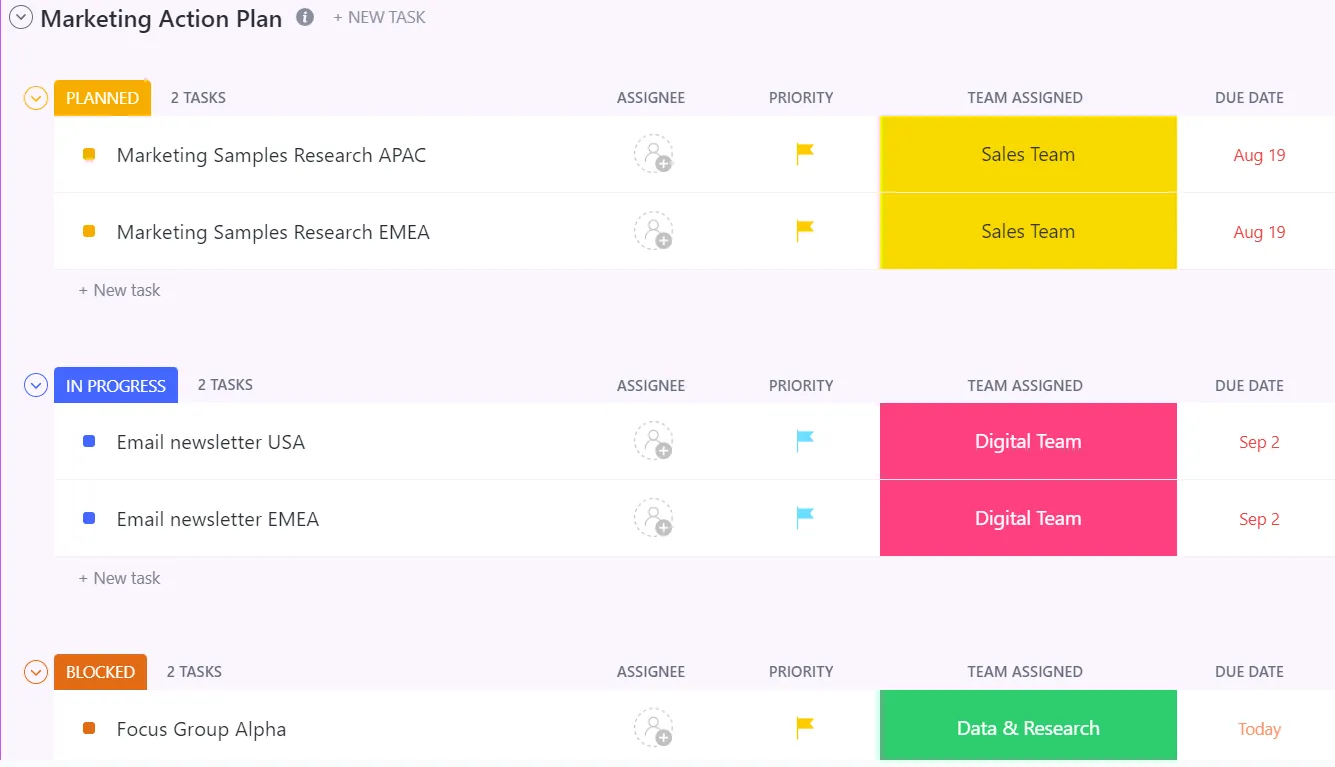
Task: Click 2 TASKS count beside IN PROGRESS
Action: (x=225, y=385)
